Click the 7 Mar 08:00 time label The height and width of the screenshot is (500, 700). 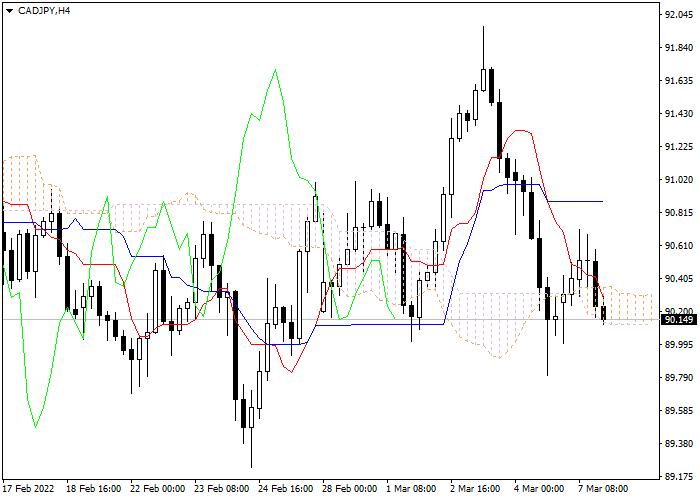pyautogui.click(x=603, y=488)
